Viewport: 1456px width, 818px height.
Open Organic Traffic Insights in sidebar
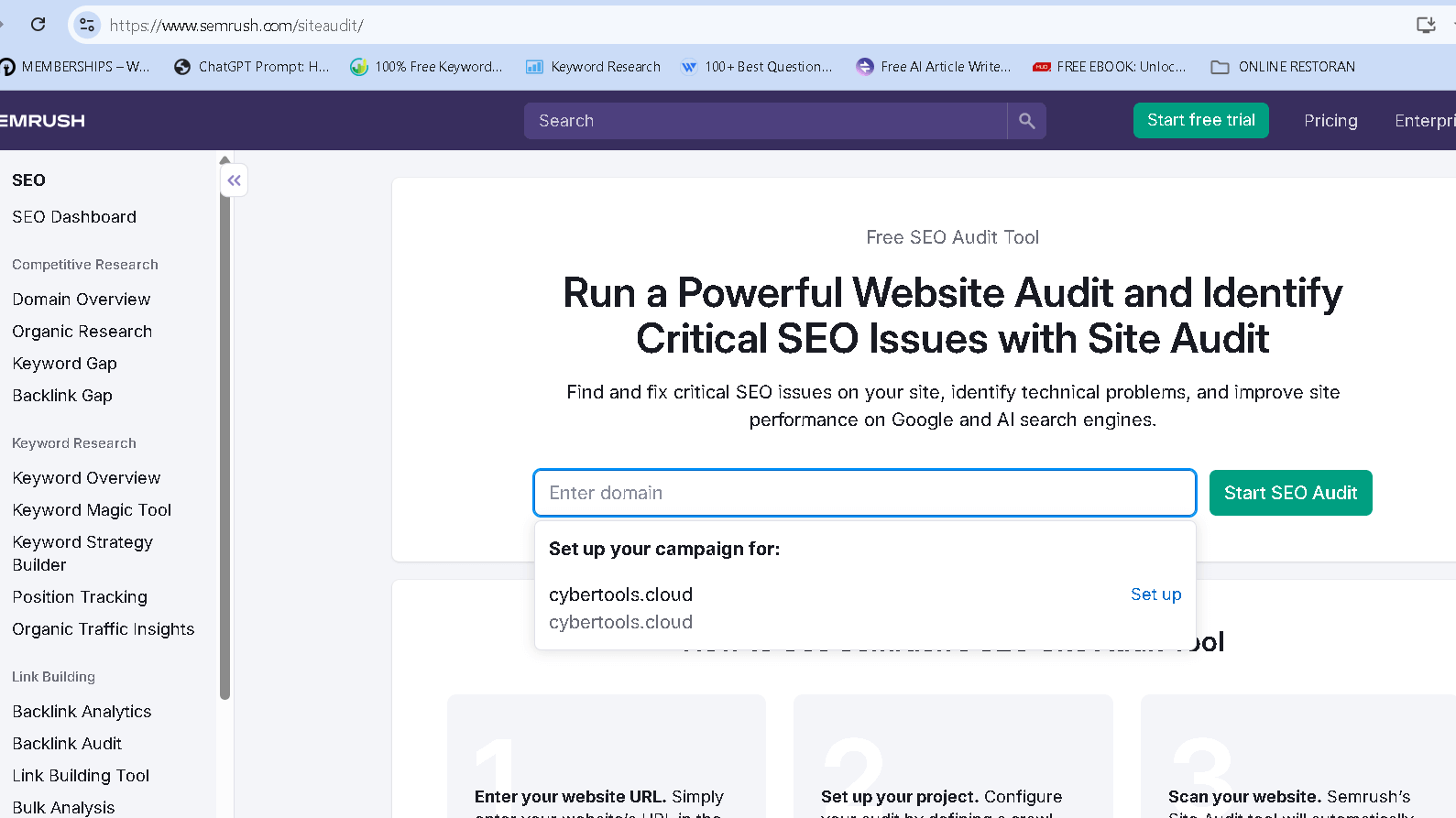pos(104,629)
